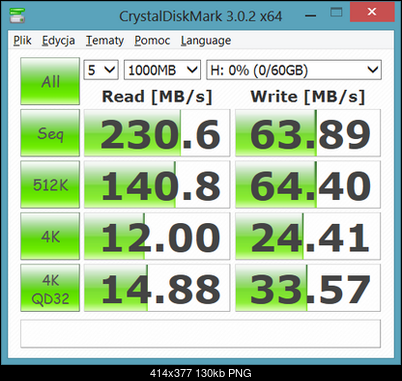Screen dimensions: 402x381
Task: Close the CrystalDiskMark window
Action: [372, 13]
